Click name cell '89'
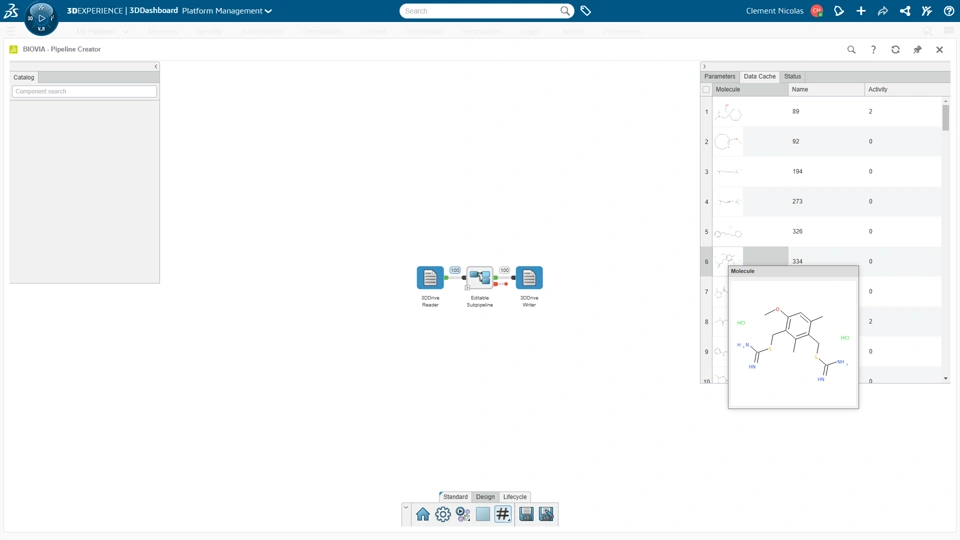Screen dimensions: 960x540 click(826, 111)
